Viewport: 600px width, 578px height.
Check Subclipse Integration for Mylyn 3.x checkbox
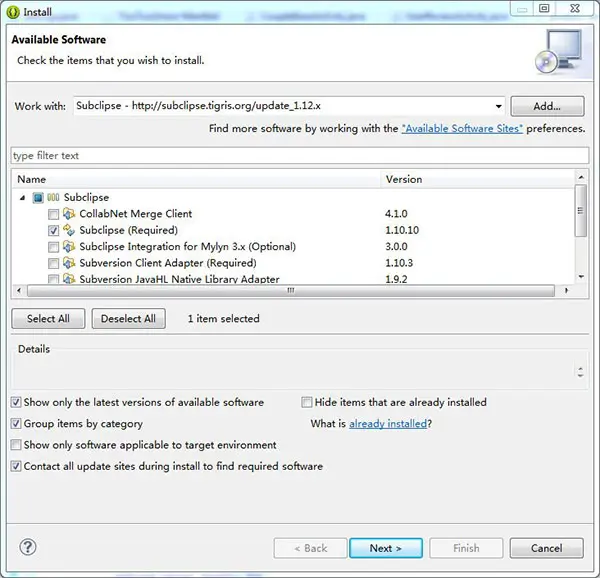tap(54, 247)
